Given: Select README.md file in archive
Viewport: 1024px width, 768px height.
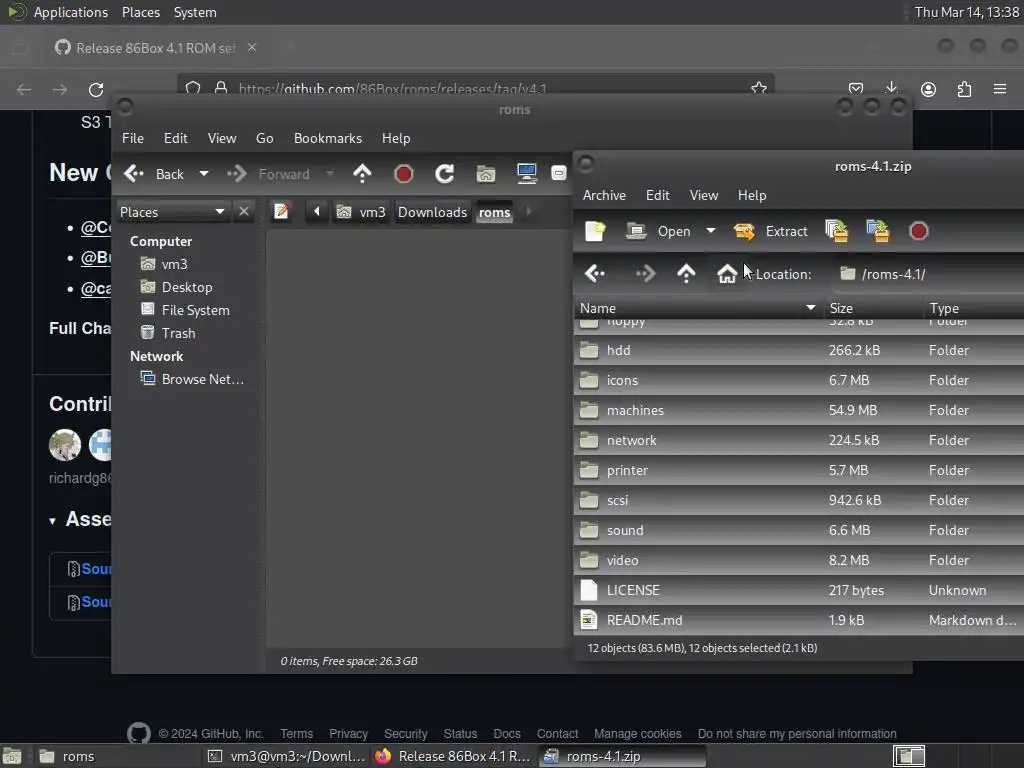Looking at the screenshot, I should [x=799, y=620].
